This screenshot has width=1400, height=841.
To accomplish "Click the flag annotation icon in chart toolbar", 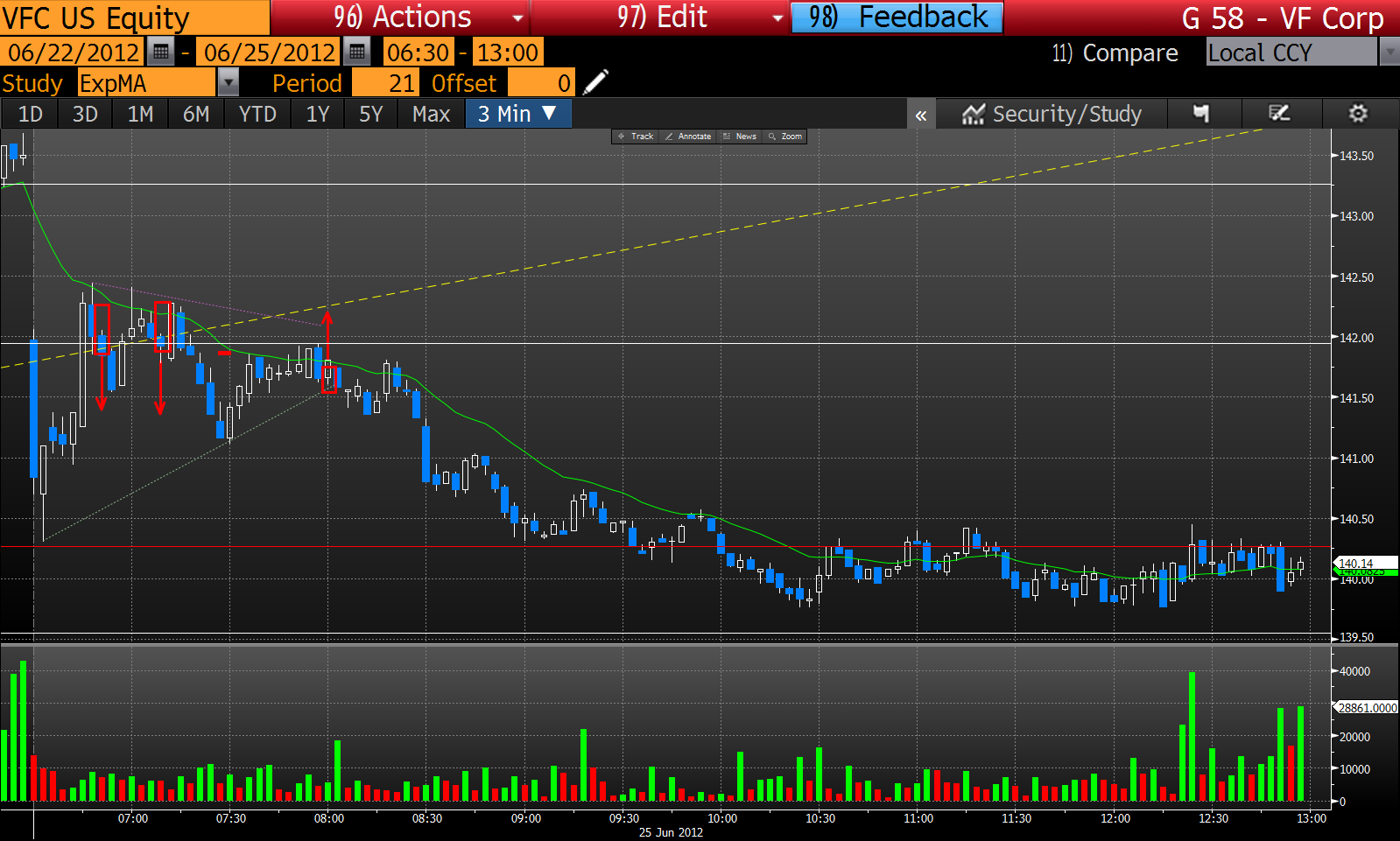I will [x=1201, y=114].
